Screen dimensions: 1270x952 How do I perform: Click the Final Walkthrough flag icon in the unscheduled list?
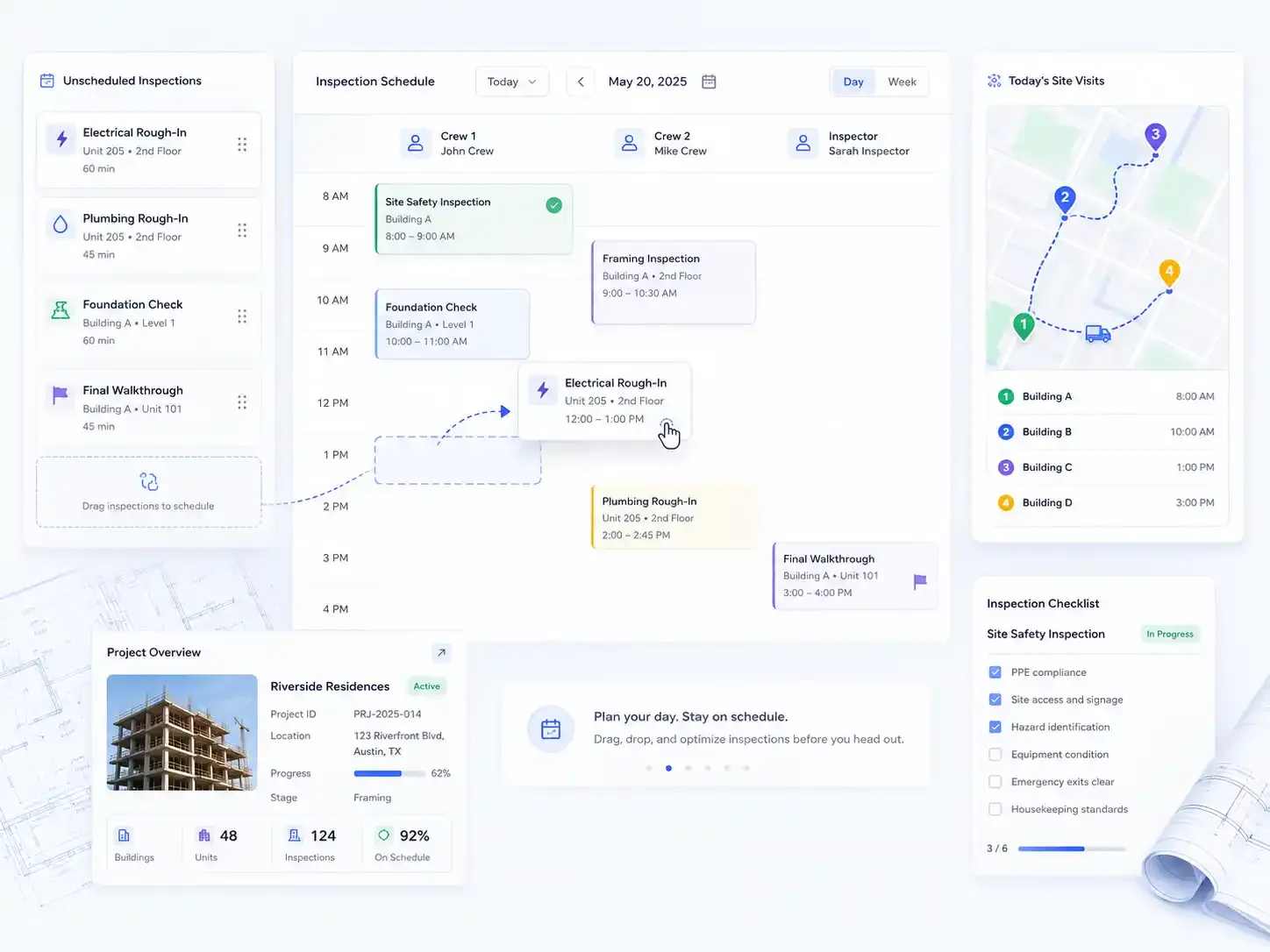pyautogui.click(x=61, y=395)
